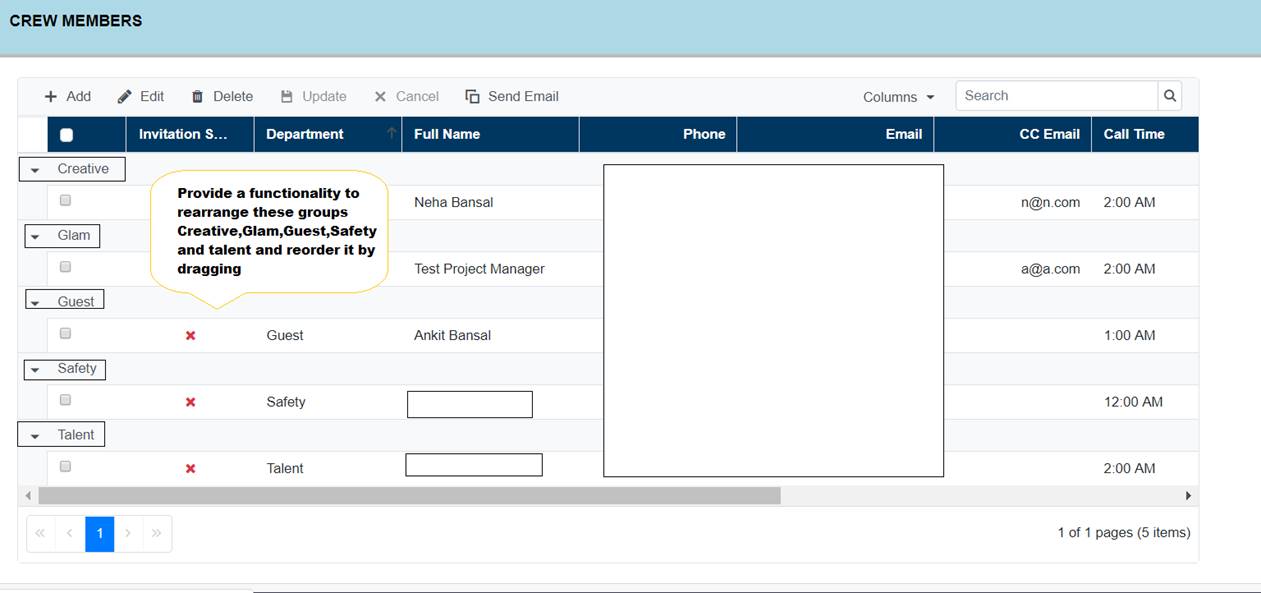Collapse the Safety group

(35, 370)
